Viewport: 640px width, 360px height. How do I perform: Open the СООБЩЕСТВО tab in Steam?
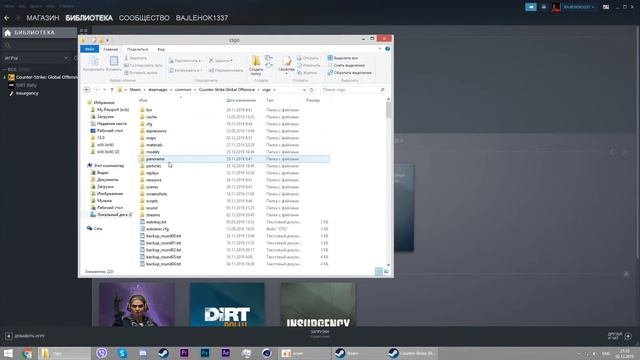click(144, 18)
